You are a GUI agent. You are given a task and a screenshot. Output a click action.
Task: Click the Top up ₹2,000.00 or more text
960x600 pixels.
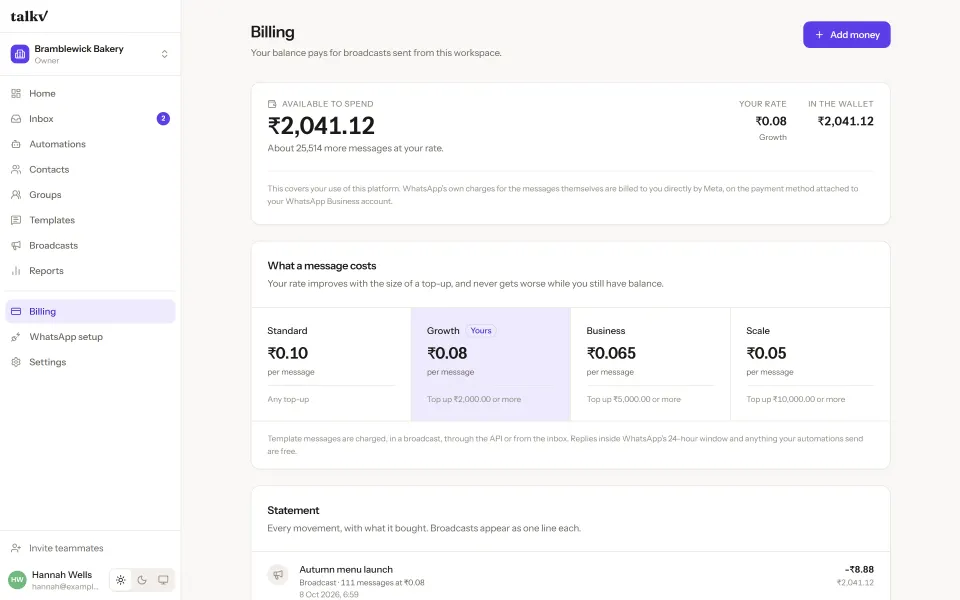coord(474,399)
